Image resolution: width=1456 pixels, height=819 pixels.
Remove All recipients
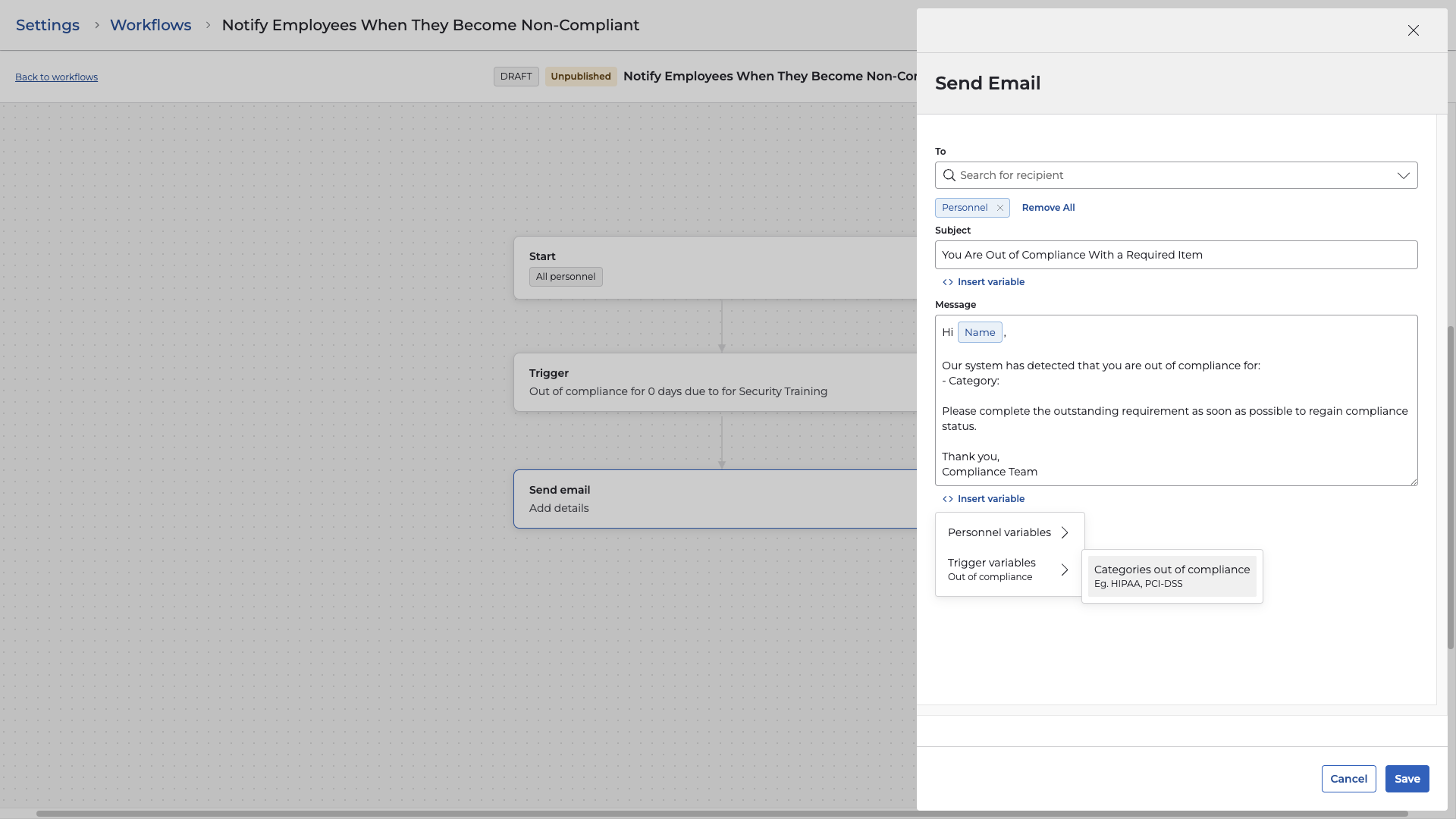1048,208
